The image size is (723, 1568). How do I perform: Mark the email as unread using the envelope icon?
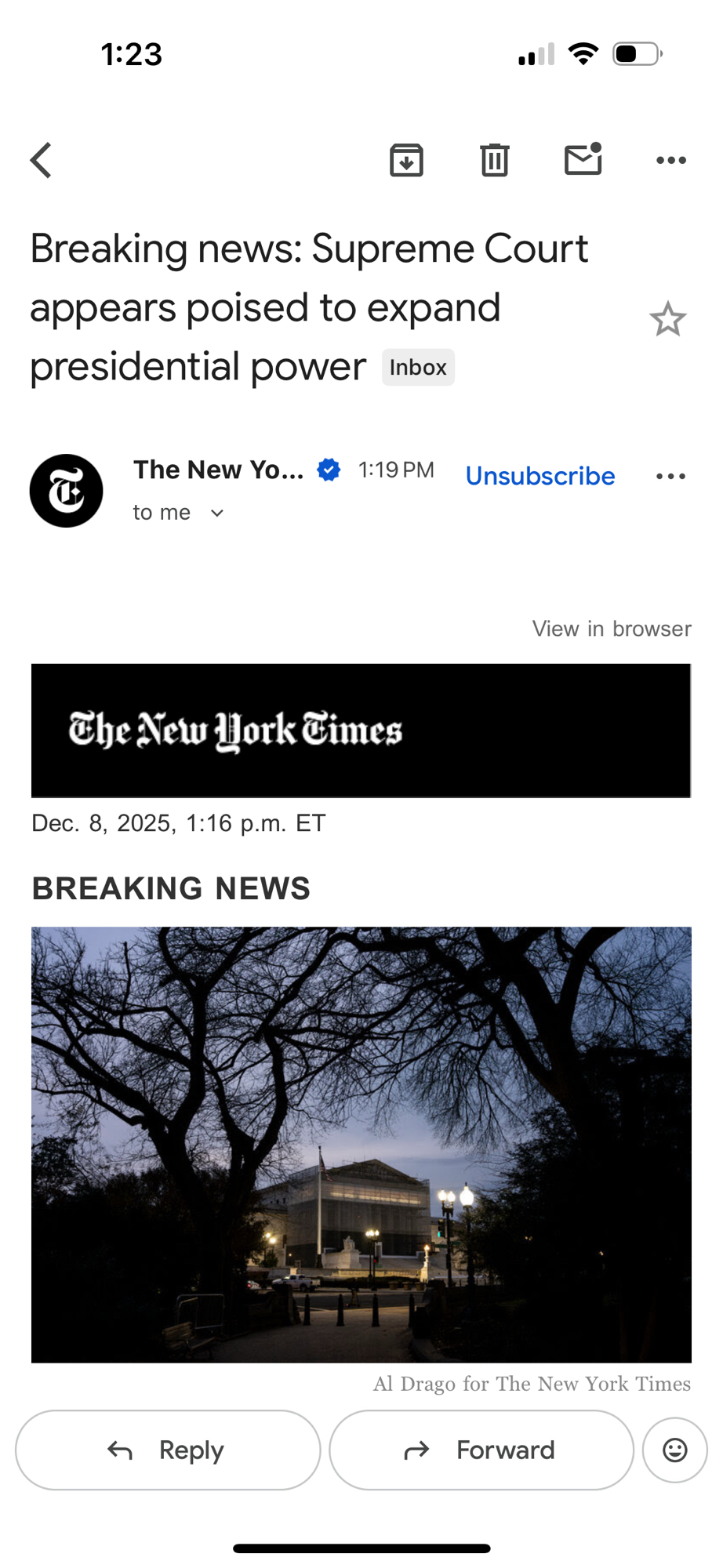[583, 159]
